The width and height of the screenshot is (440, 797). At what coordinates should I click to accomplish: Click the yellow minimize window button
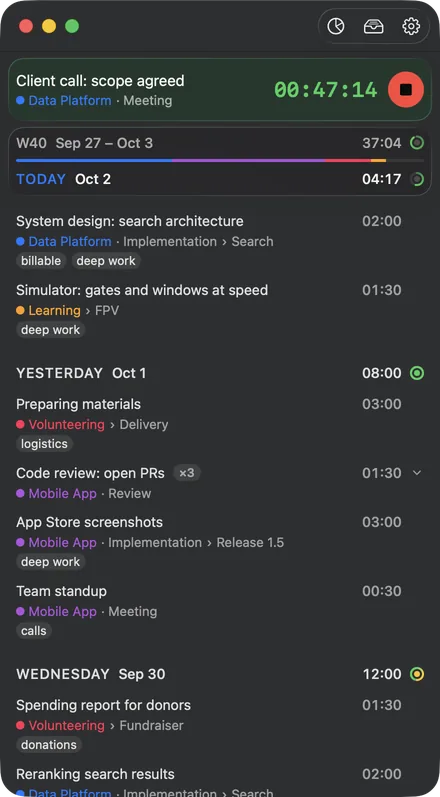coord(49,26)
